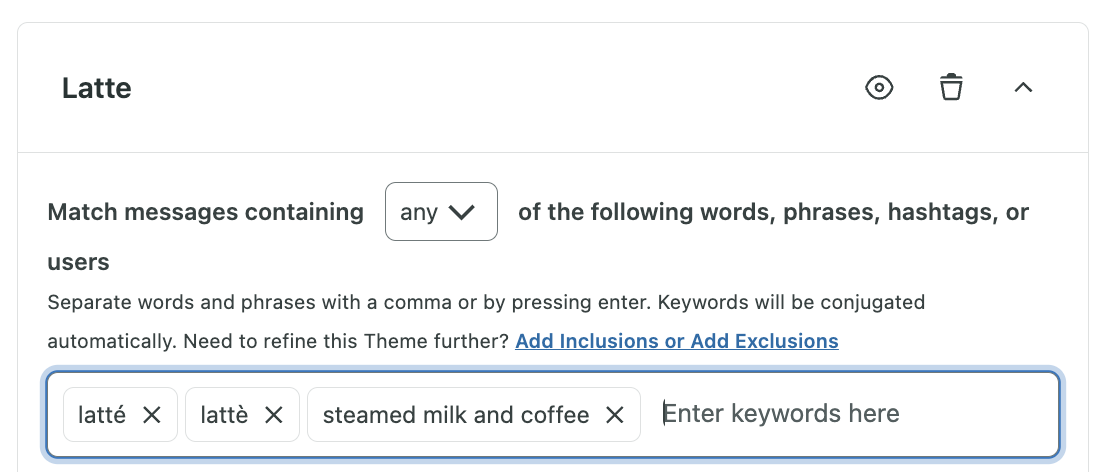1106x472 pixels.
Task: Remove "steamed milk and coffee" keyword X
Action: tap(615, 415)
